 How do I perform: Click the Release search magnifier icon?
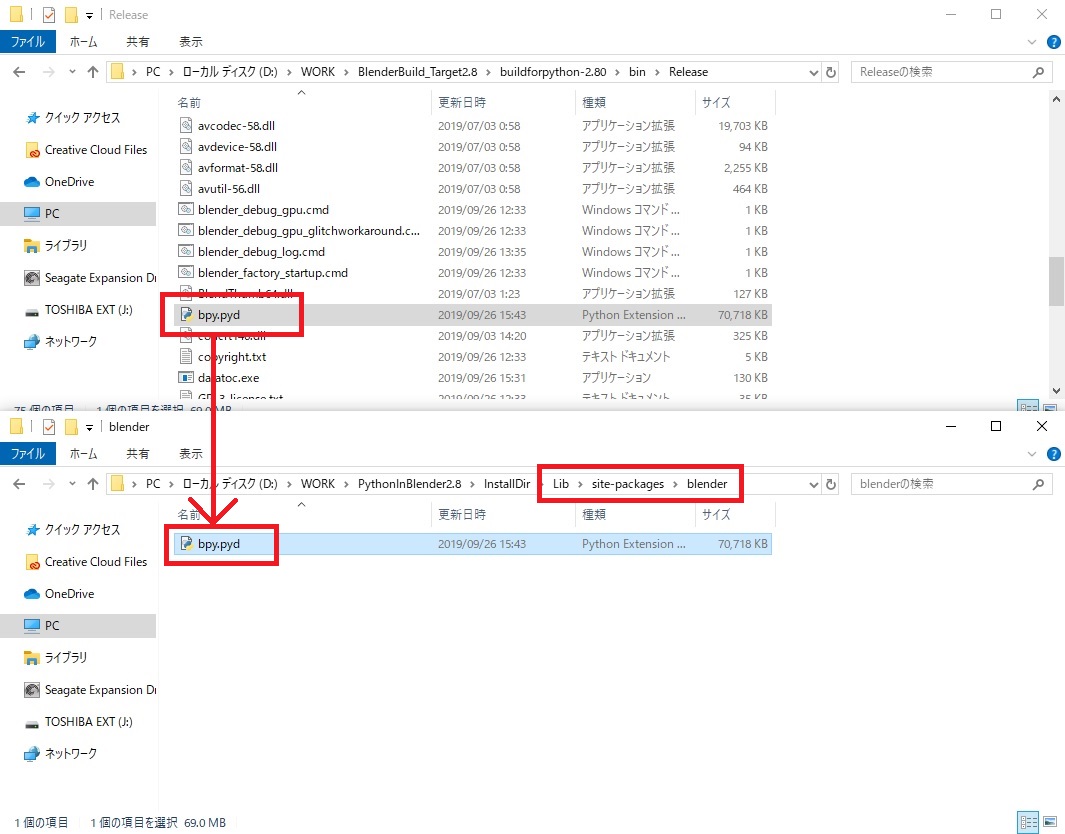pos(1038,72)
